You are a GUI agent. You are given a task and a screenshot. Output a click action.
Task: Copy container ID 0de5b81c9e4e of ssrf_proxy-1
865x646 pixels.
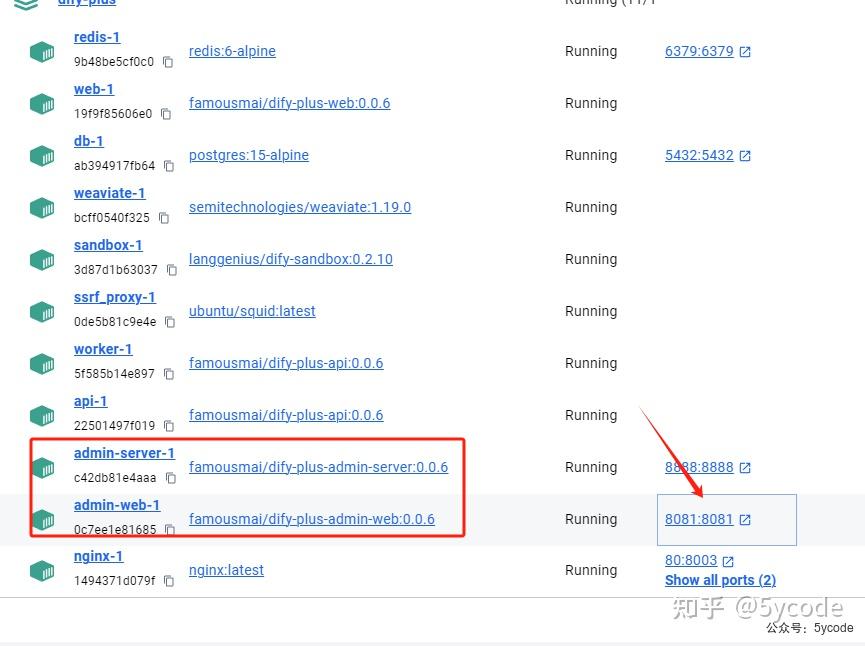pos(170,322)
